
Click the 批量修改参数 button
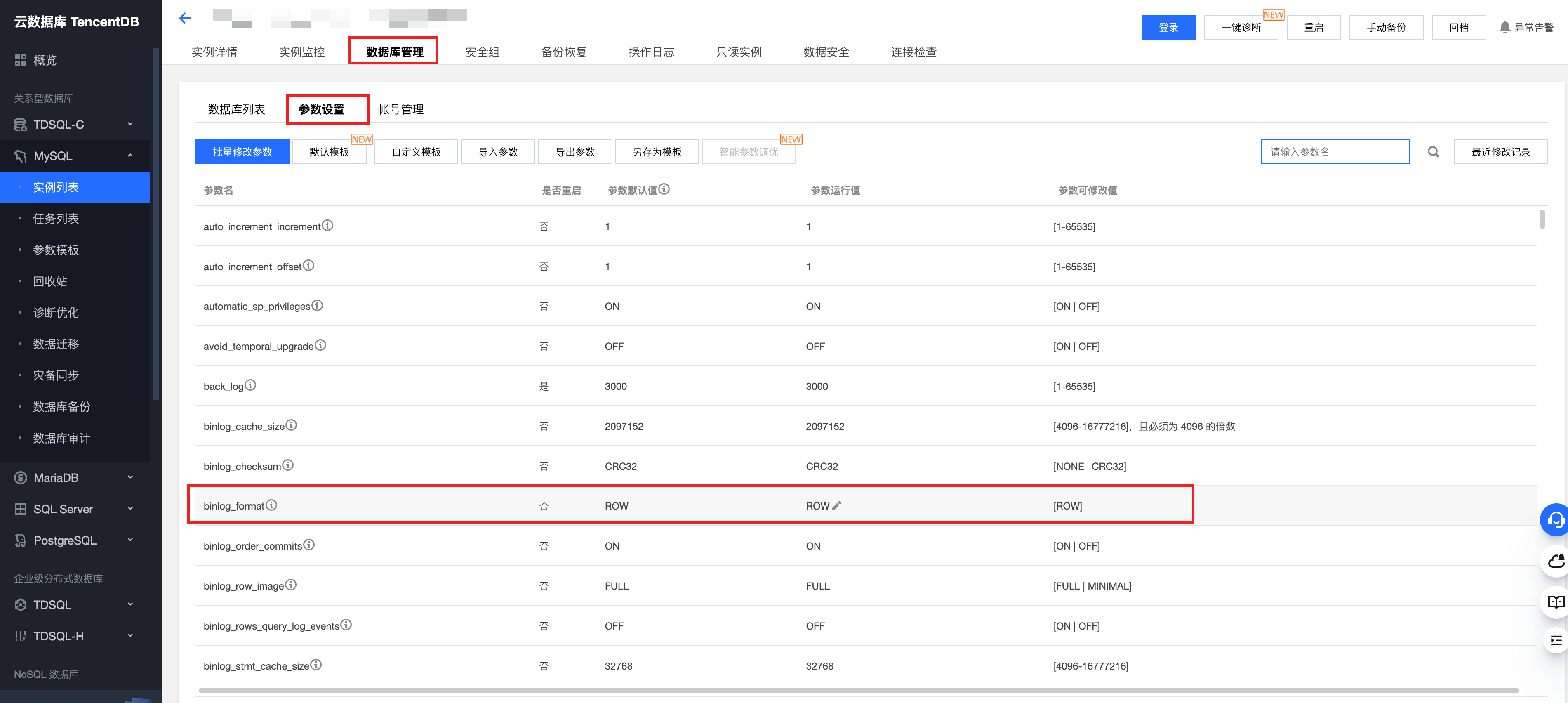tap(242, 152)
